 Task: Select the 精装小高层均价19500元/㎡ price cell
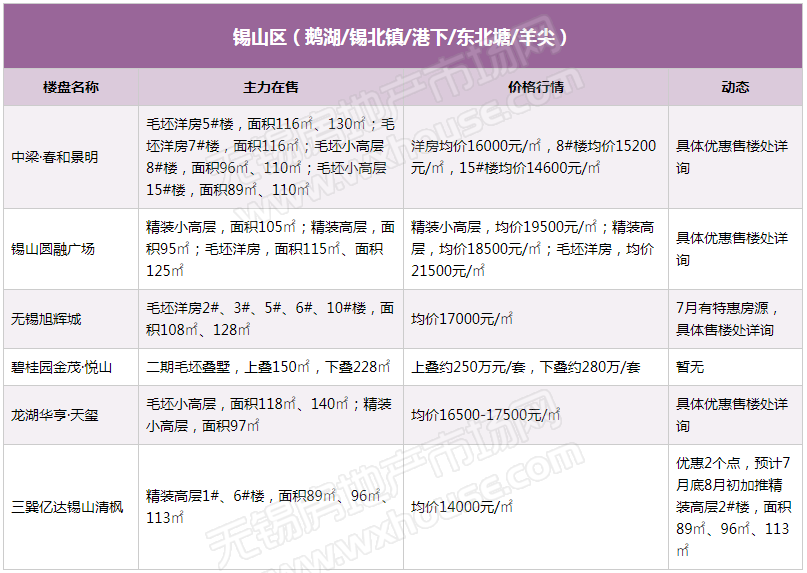pos(534,248)
